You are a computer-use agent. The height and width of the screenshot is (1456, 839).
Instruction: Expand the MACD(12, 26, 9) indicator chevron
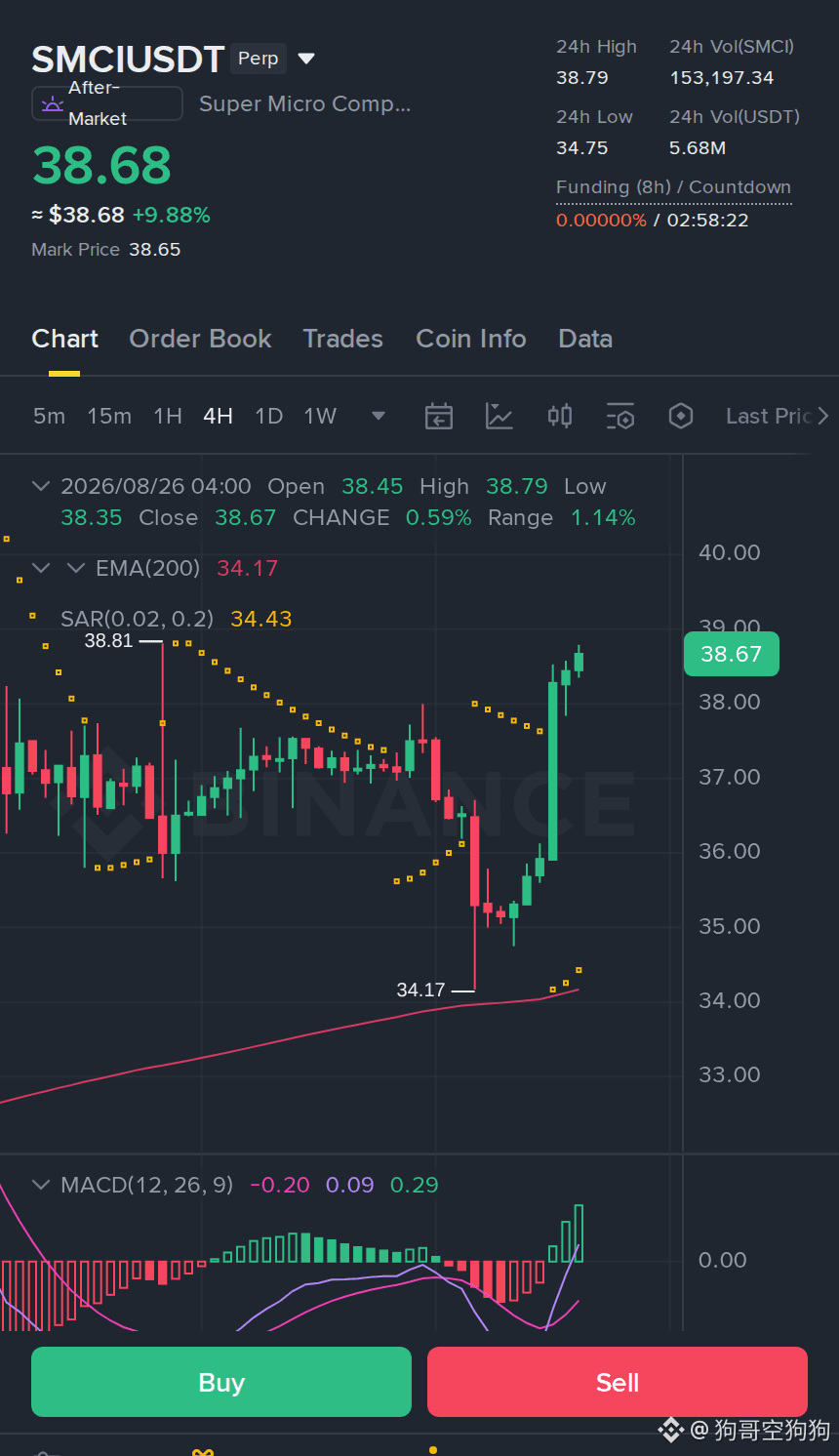click(41, 1185)
